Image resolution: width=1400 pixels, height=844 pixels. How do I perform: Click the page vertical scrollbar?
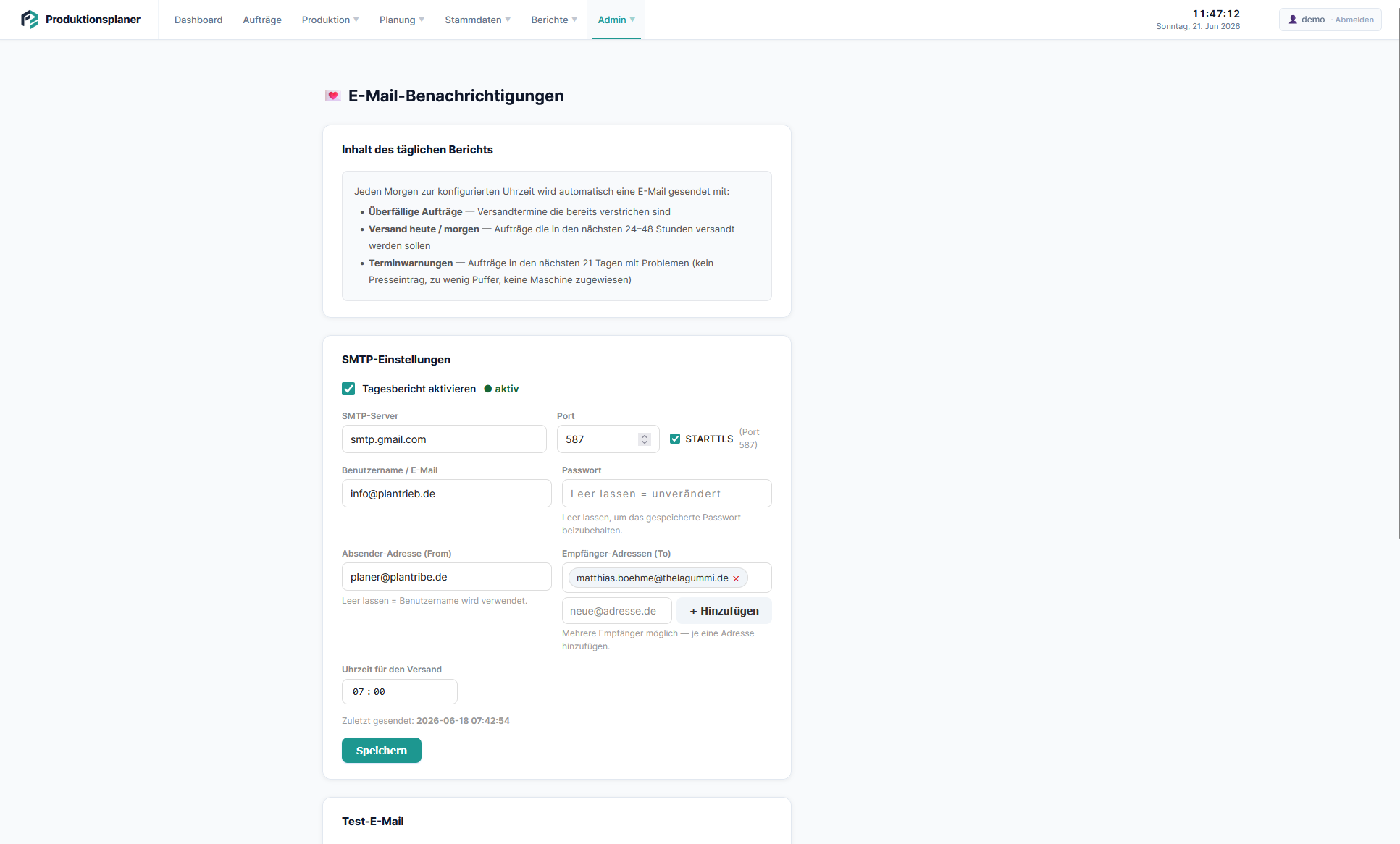click(1399, 290)
